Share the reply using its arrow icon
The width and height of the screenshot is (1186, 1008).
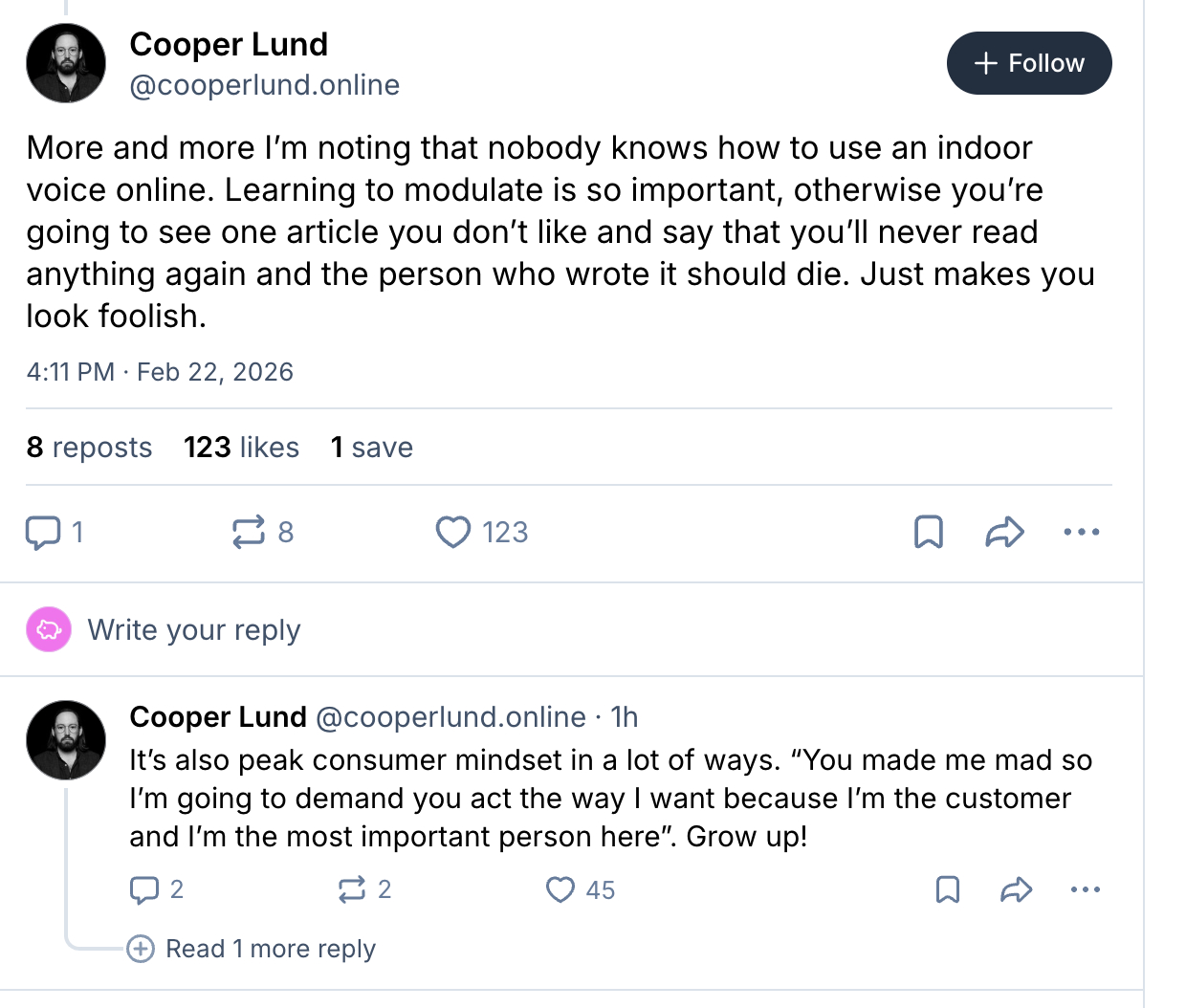(1016, 889)
